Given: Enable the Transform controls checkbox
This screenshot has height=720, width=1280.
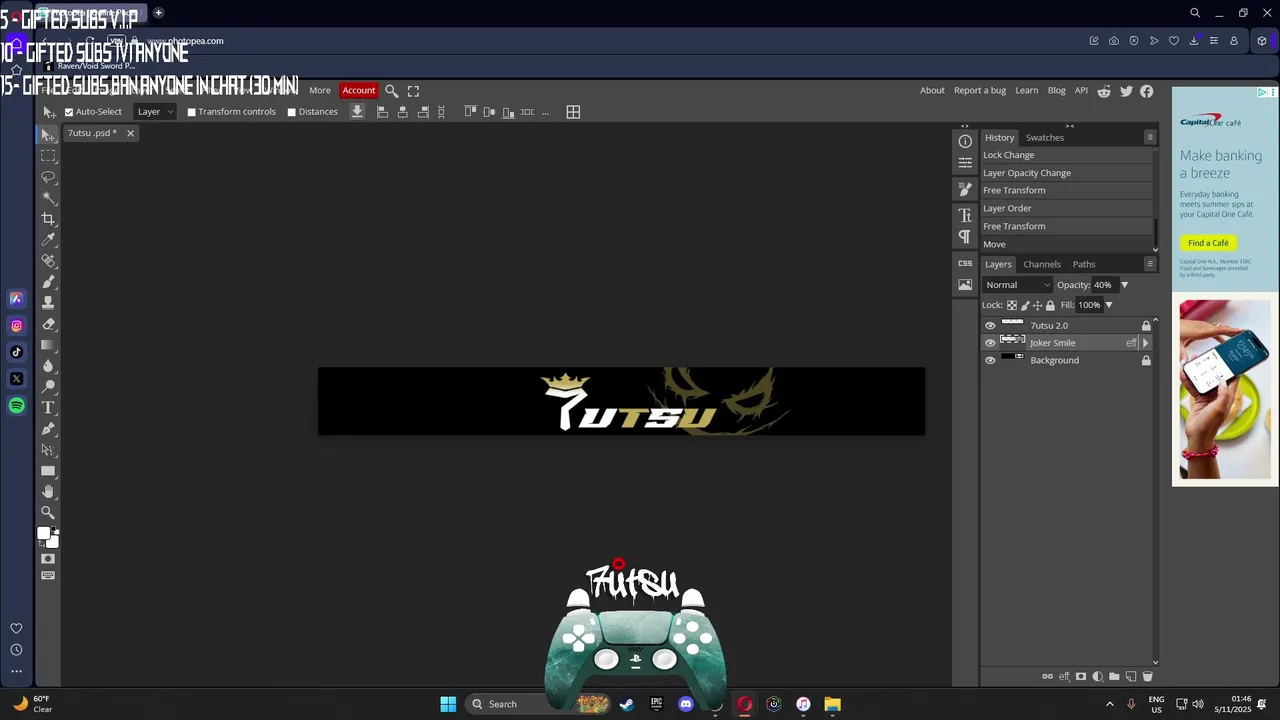Looking at the screenshot, I should [x=191, y=112].
